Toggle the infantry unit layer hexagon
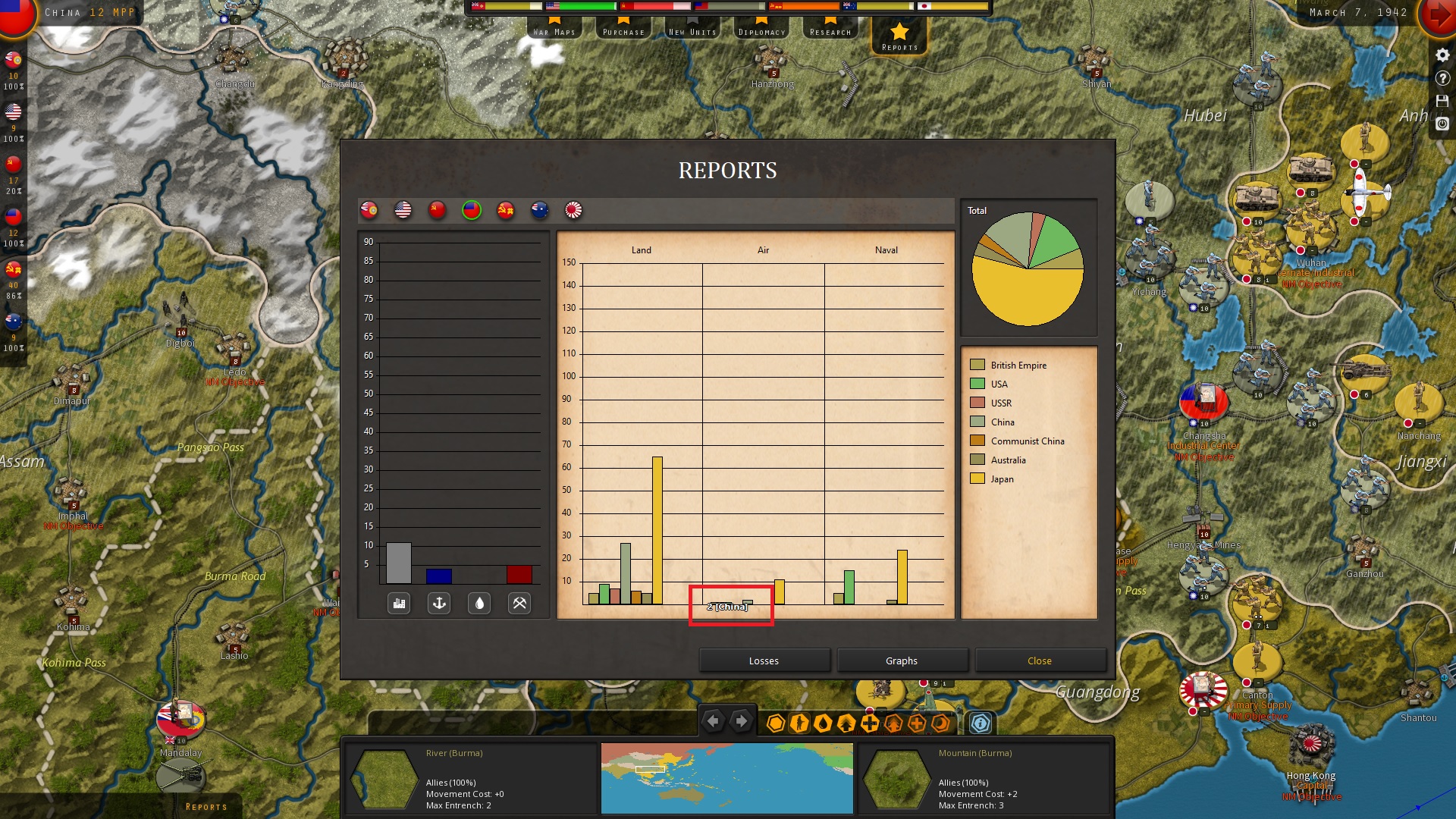Image resolution: width=1456 pixels, height=819 pixels. [799, 723]
